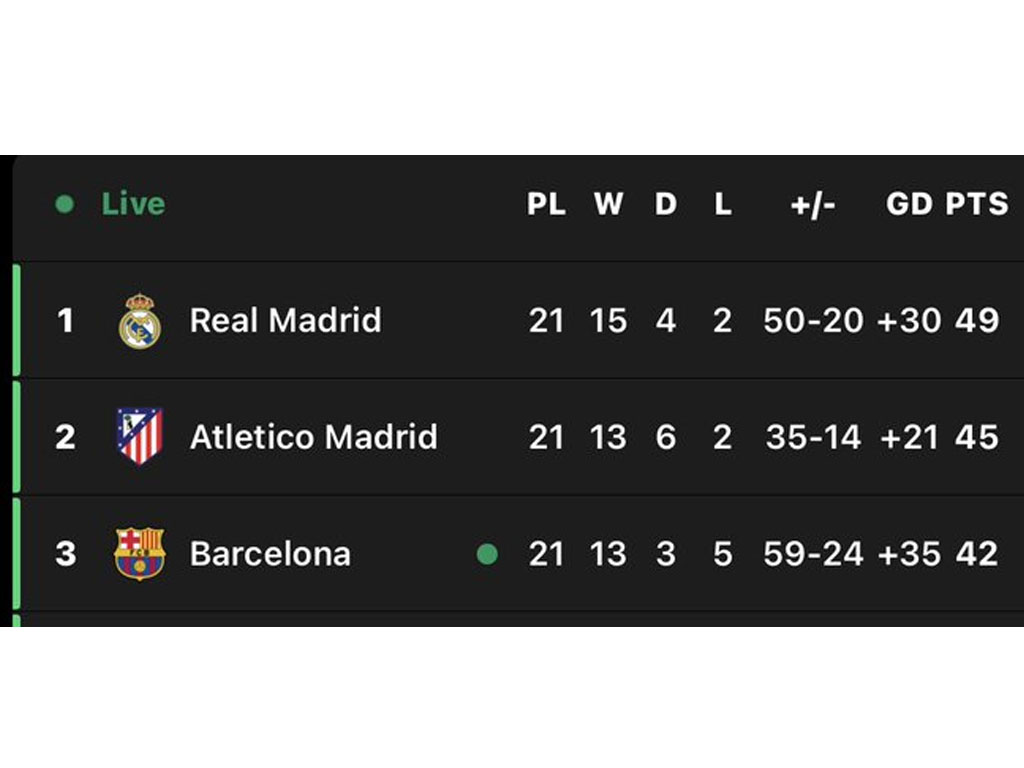Click the green live dot beside Barcelona

(x=487, y=554)
